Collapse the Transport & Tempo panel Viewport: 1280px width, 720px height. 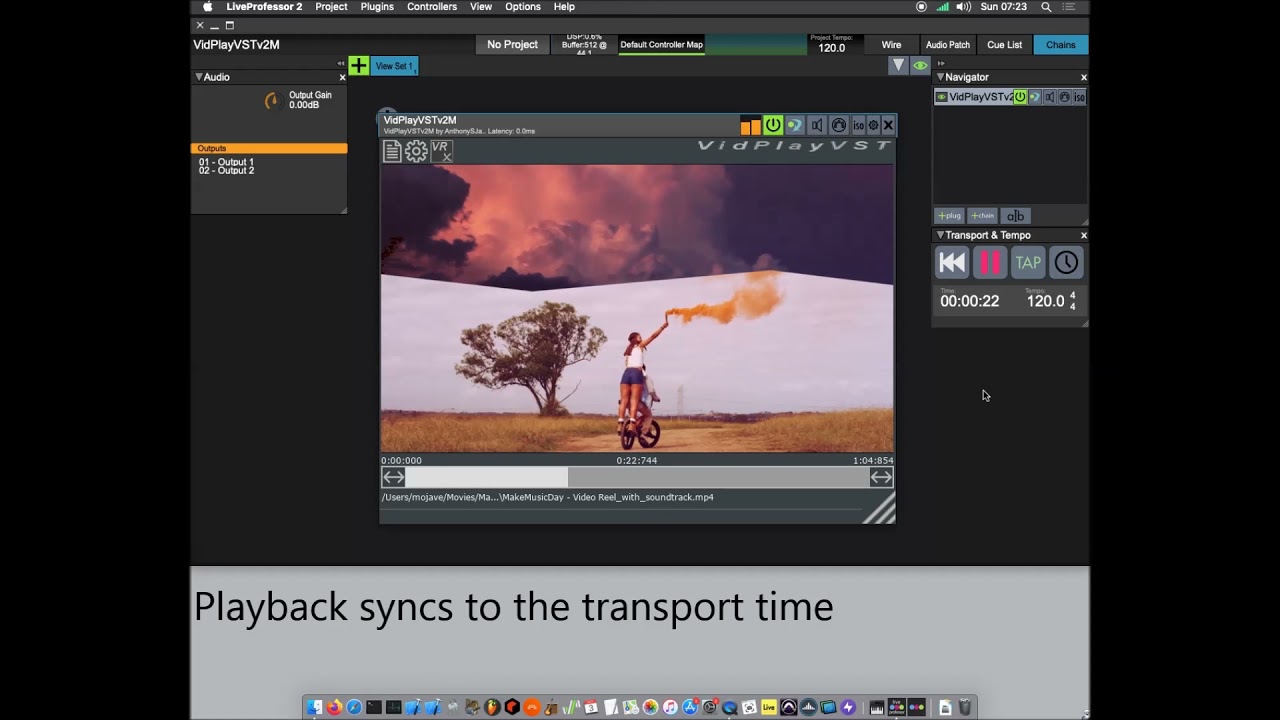(x=940, y=235)
